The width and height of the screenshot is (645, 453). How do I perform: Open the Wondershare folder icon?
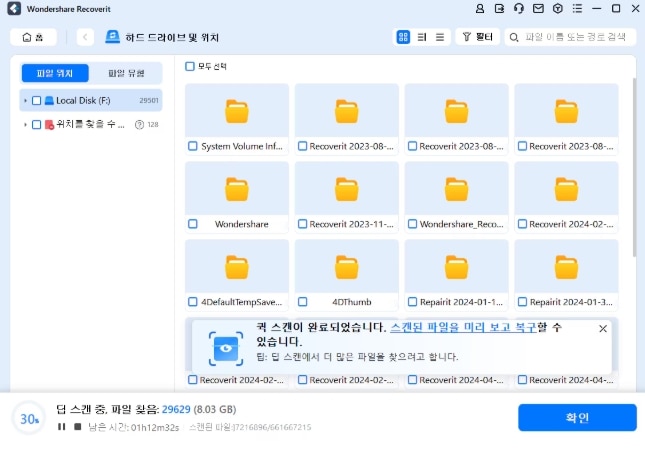[x=237, y=189]
